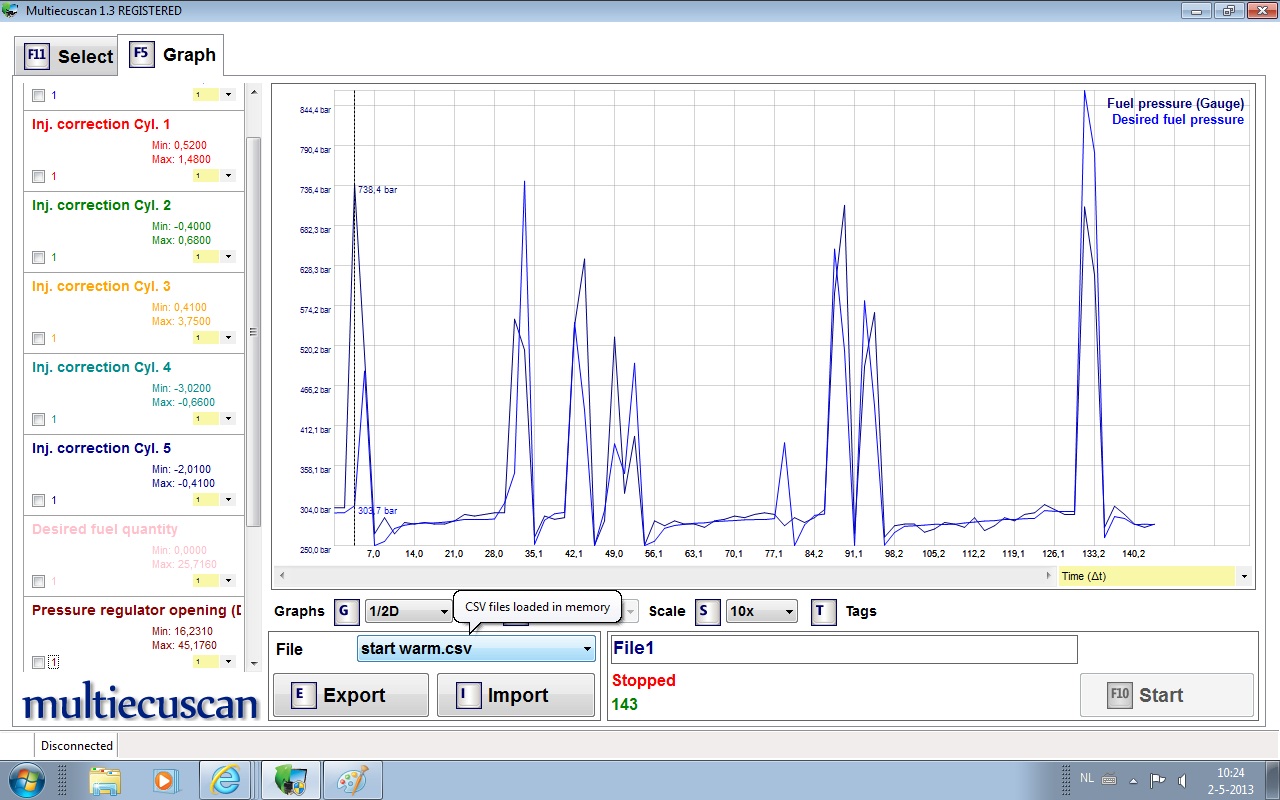Click the Export button

[351, 695]
